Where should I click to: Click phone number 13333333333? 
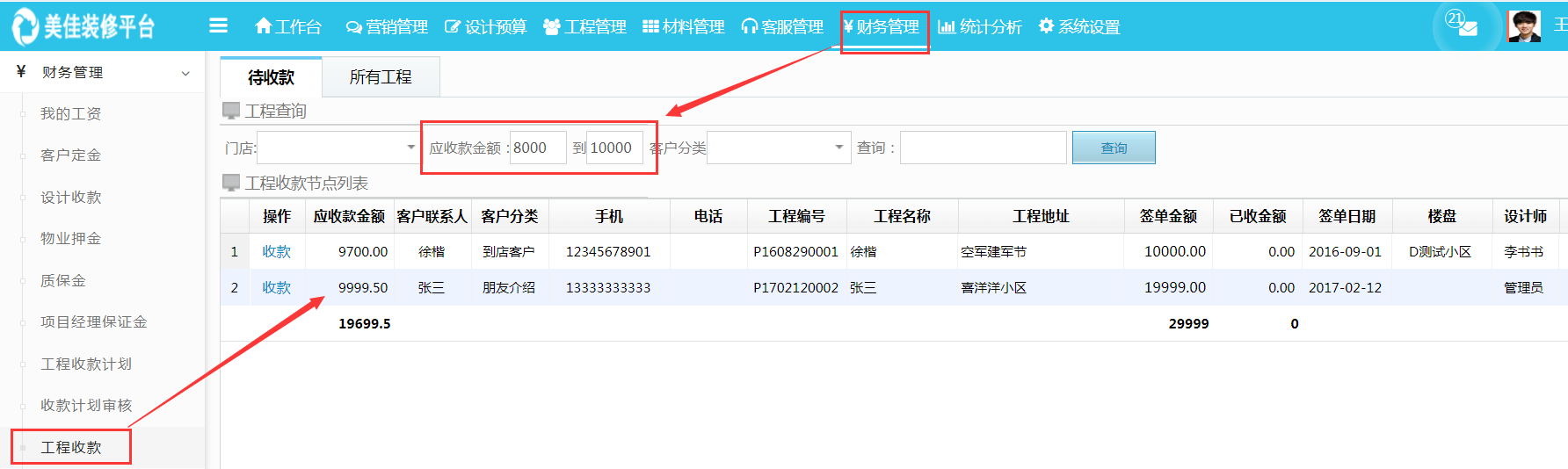[608, 287]
